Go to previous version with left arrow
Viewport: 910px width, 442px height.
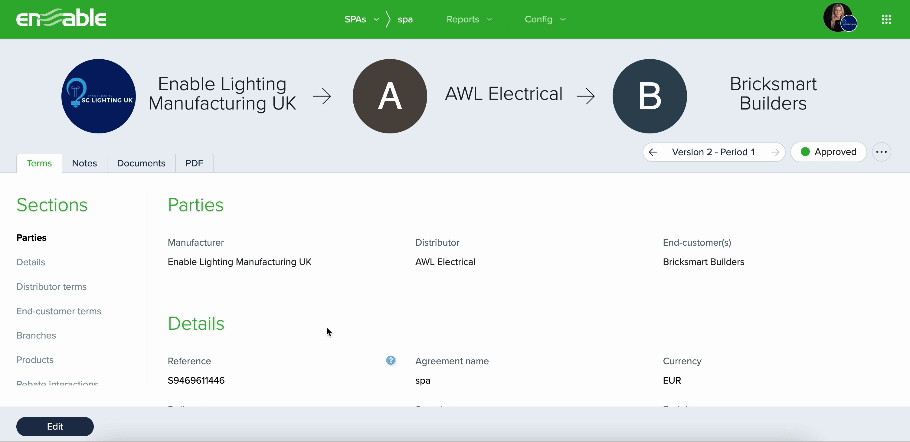coord(653,152)
